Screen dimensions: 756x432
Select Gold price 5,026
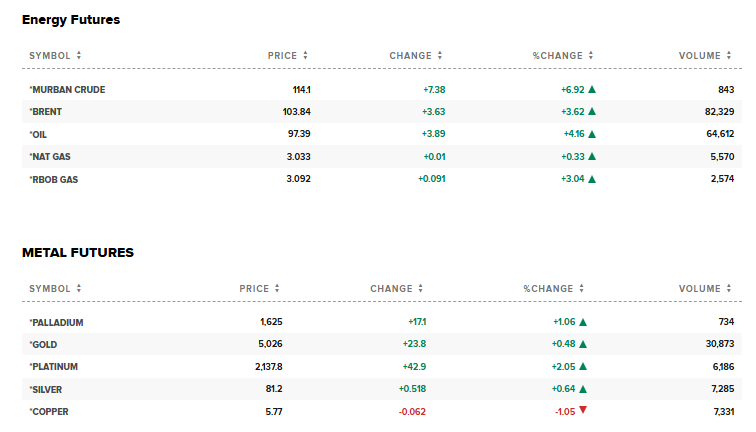click(x=270, y=344)
